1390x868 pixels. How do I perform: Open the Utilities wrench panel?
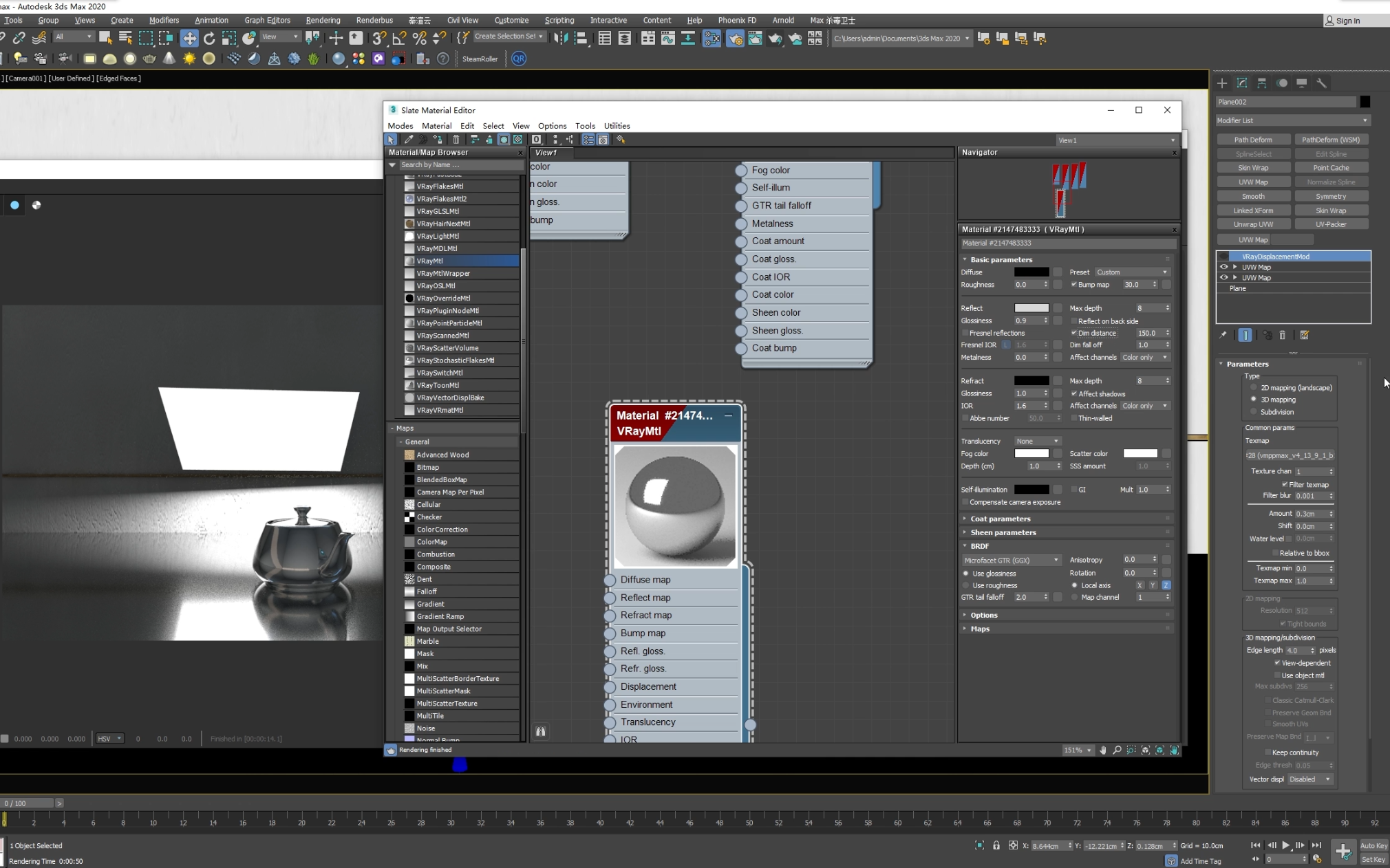pos(1321,83)
